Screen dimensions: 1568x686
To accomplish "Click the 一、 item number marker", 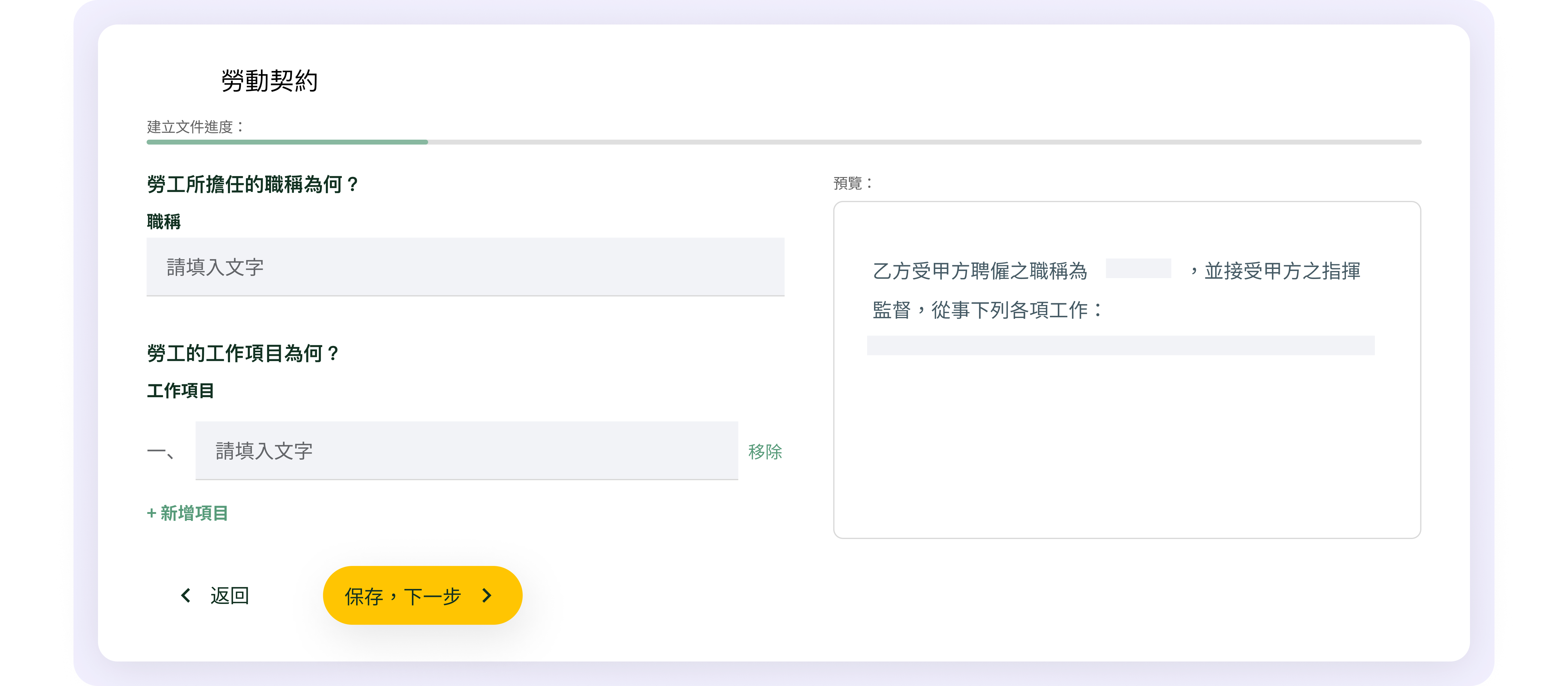I will pyautogui.click(x=161, y=452).
